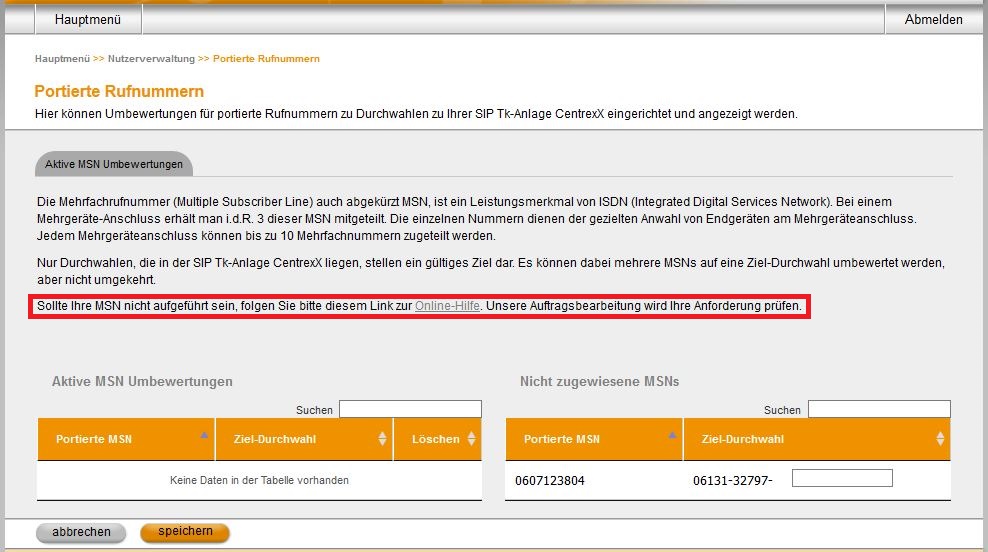Focus the Suchen field for Aktive MSN Umbewertungen
This screenshot has height=552, width=988.
410,409
